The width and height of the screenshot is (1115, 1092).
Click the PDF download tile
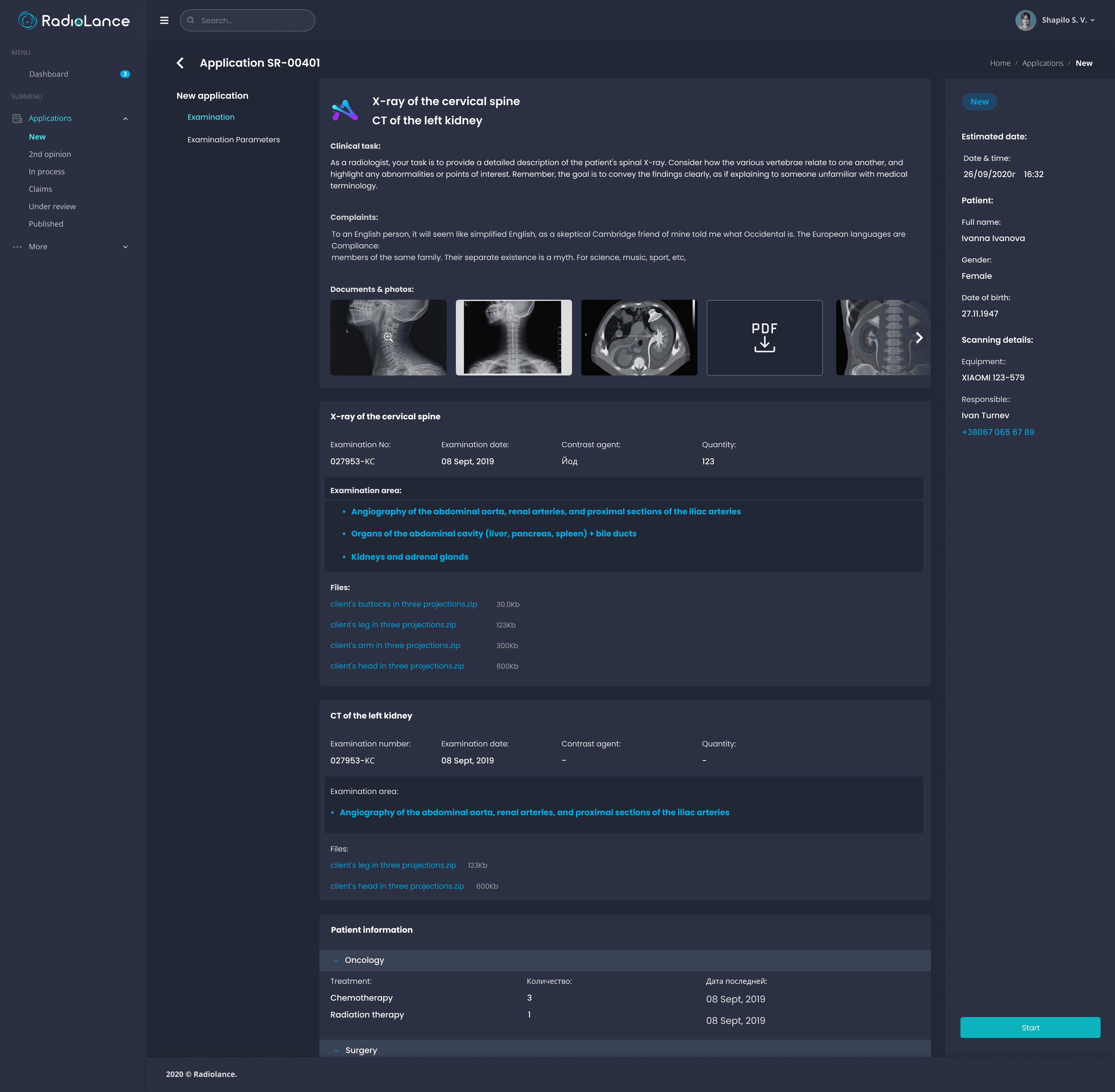(764, 338)
